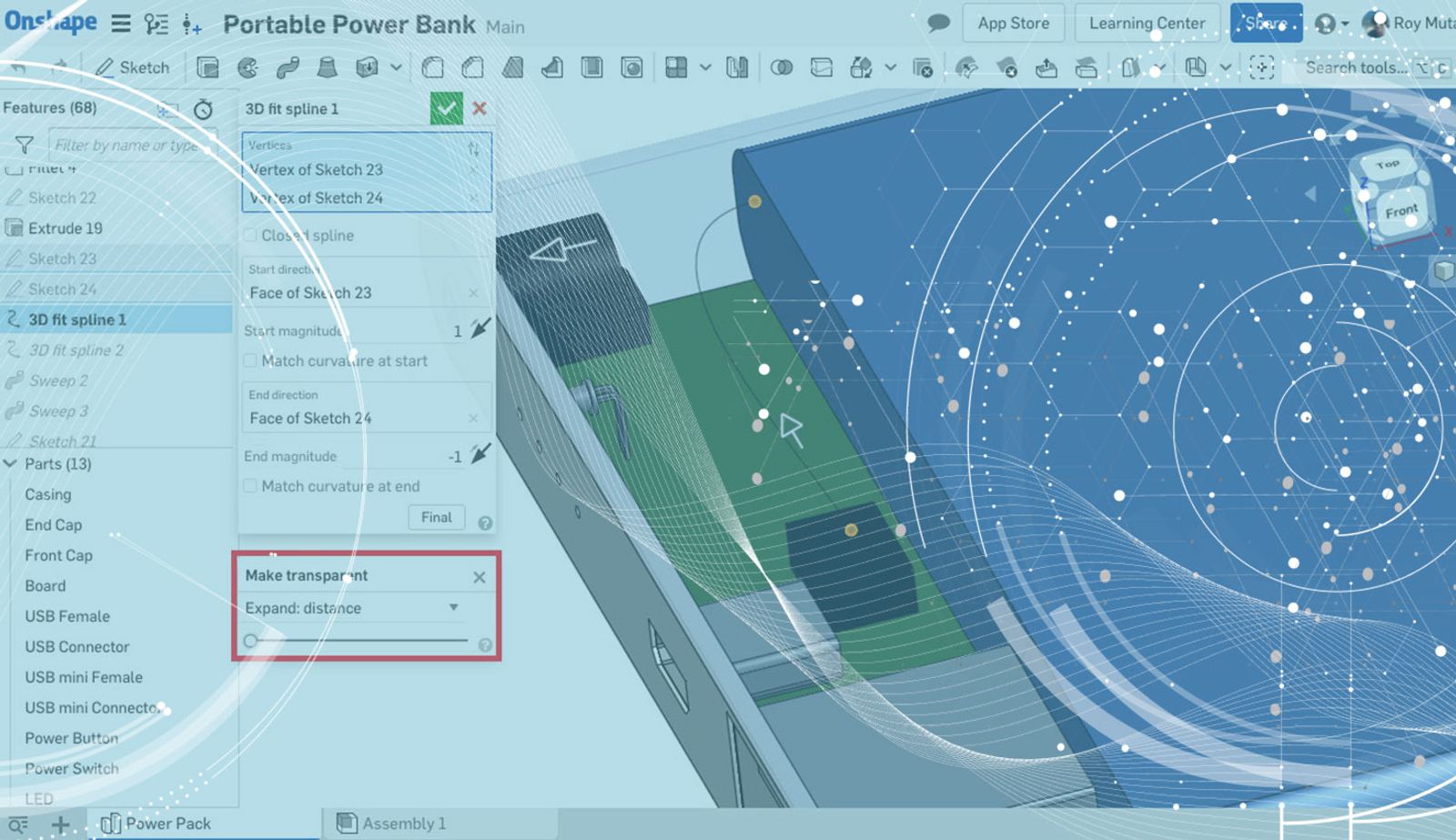The height and width of the screenshot is (840, 1456).
Task: Select the Sweep tool in toolbar
Action: [288, 67]
